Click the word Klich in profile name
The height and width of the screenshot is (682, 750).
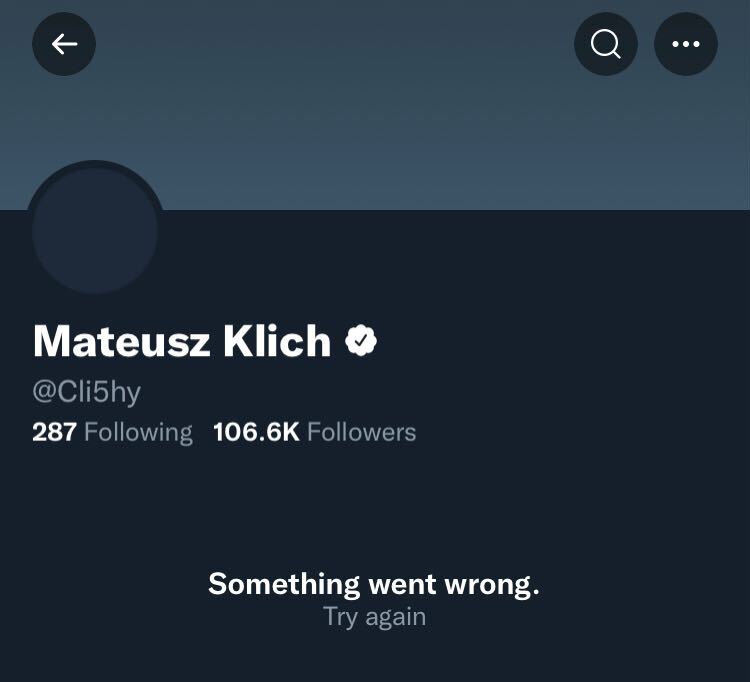(x=277, y=341)
